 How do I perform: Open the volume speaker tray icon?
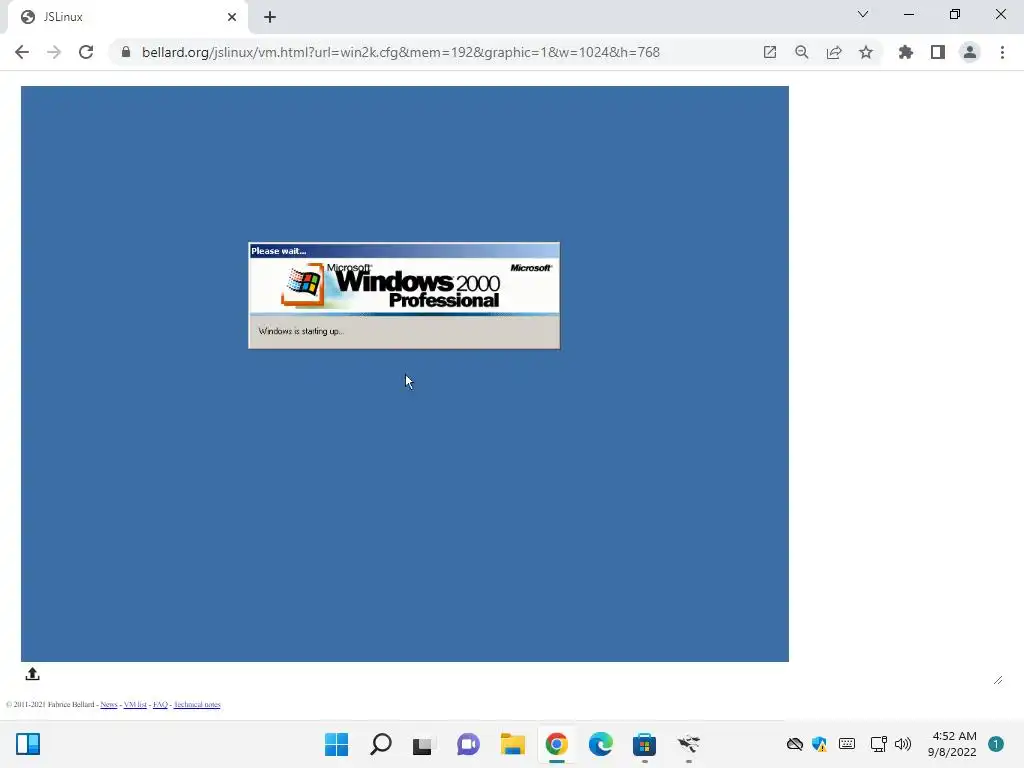[903, 744]
